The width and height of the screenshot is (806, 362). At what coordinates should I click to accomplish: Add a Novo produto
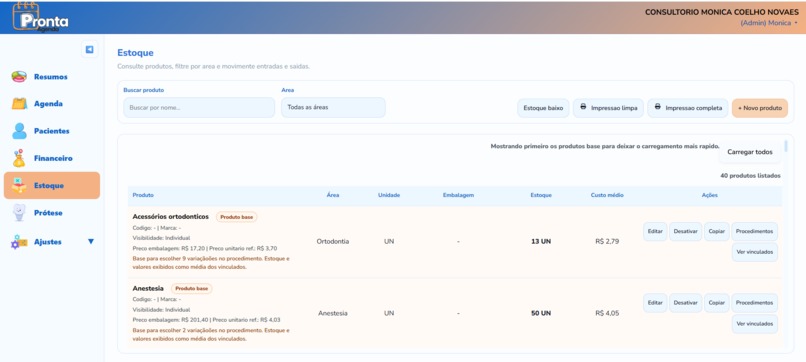[x=760, y=108]
